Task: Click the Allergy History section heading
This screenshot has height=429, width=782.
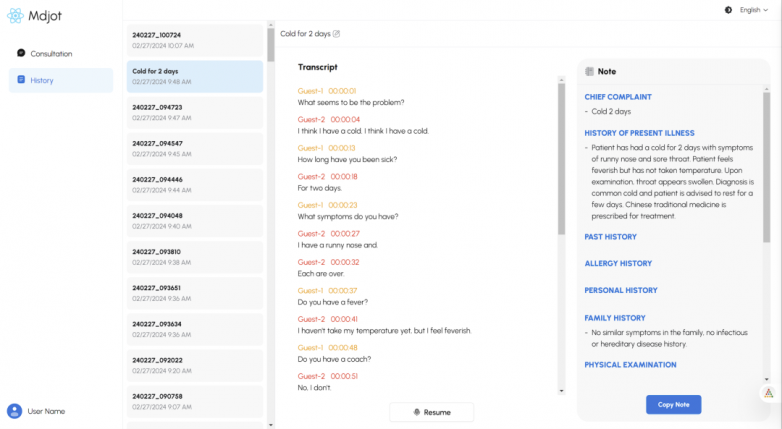Action: click(x=618, y=264)
